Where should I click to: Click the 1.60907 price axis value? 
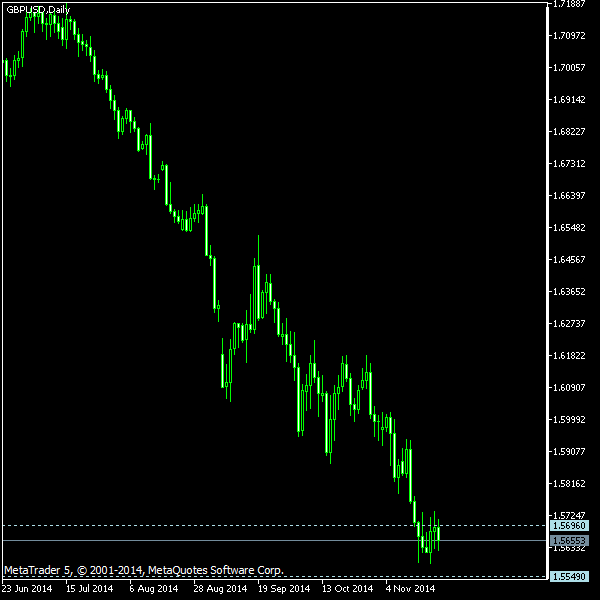569,388
